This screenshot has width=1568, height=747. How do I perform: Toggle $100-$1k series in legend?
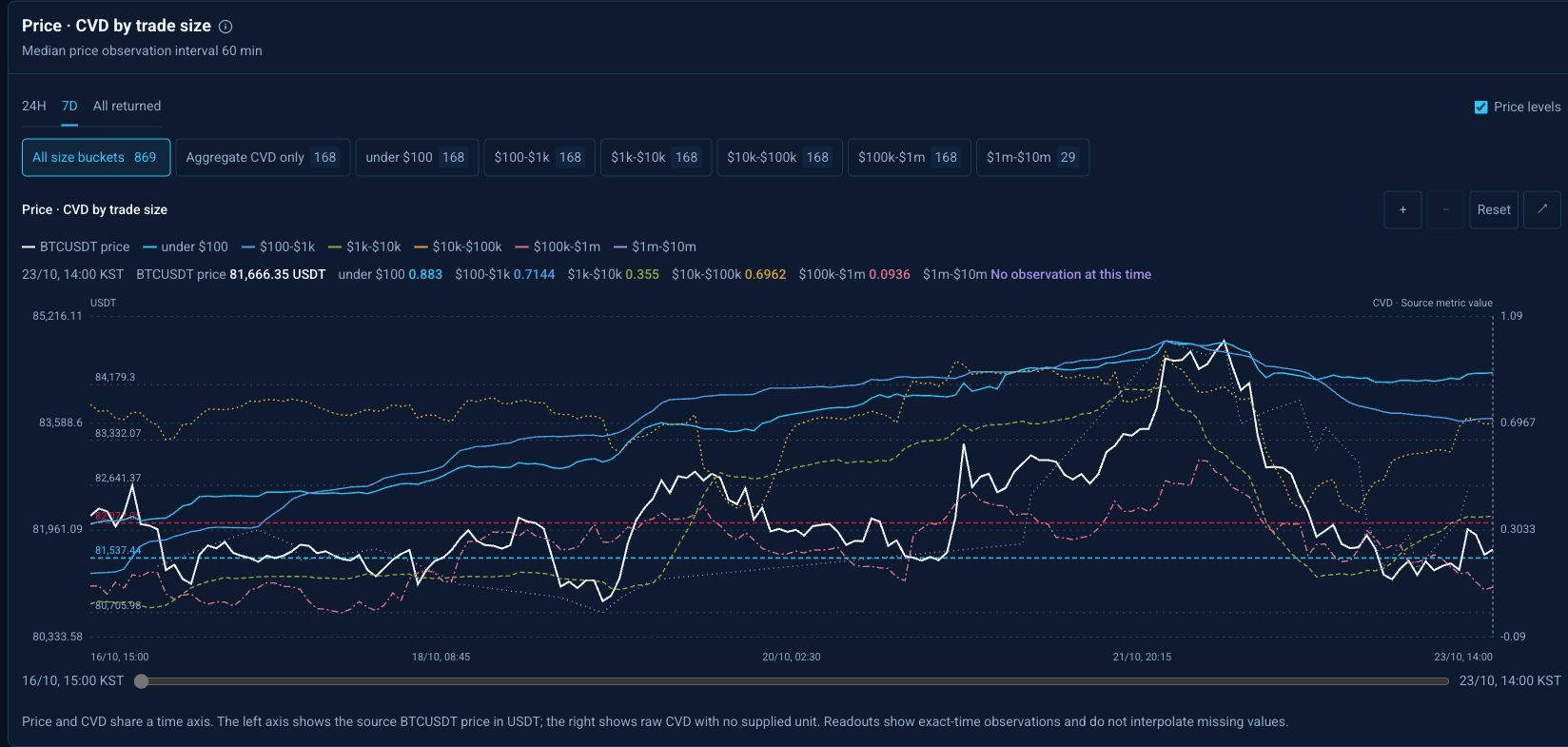click(278, 246)
